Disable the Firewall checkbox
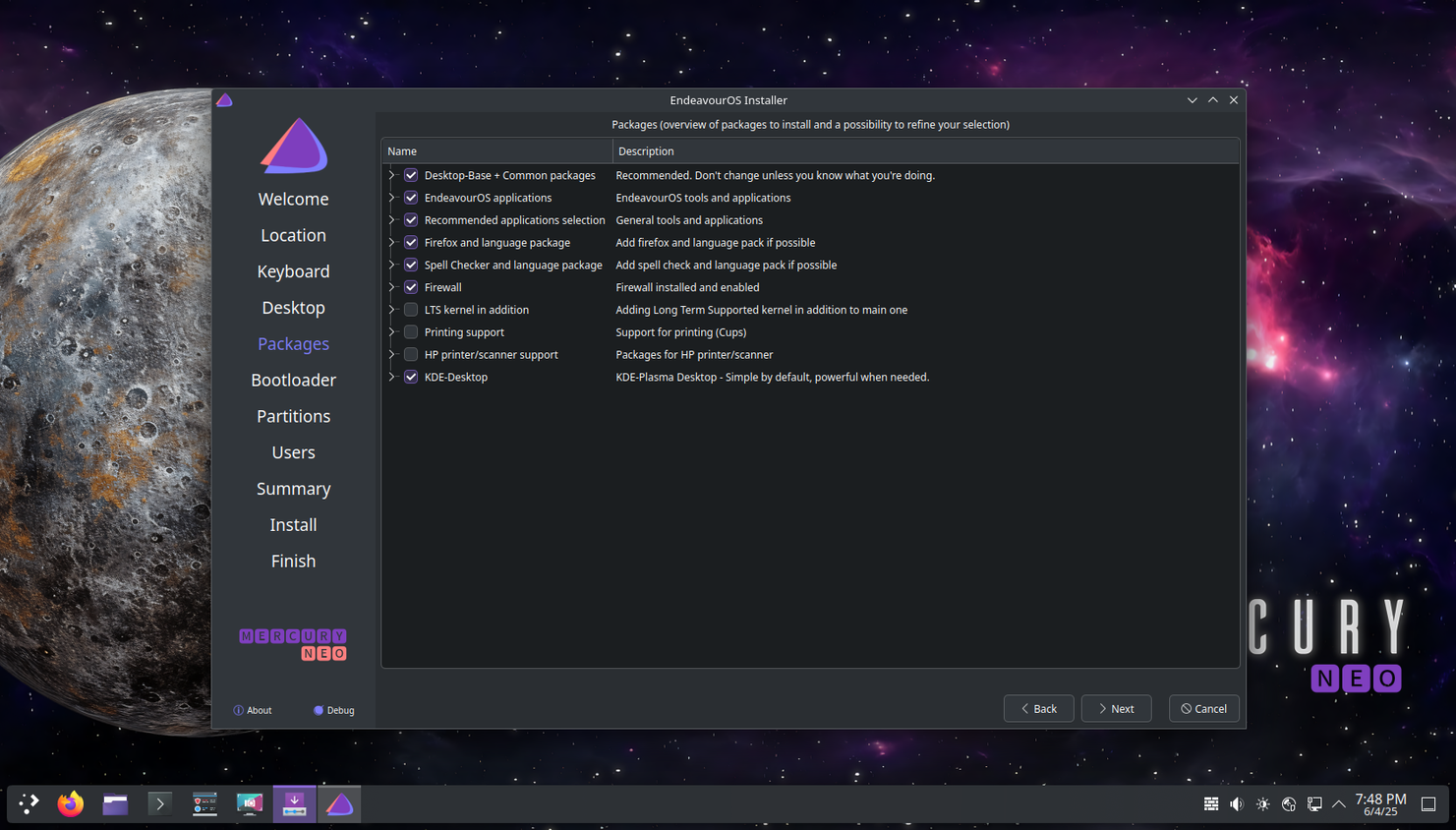 pyautogui.click(x=411, y=287)
